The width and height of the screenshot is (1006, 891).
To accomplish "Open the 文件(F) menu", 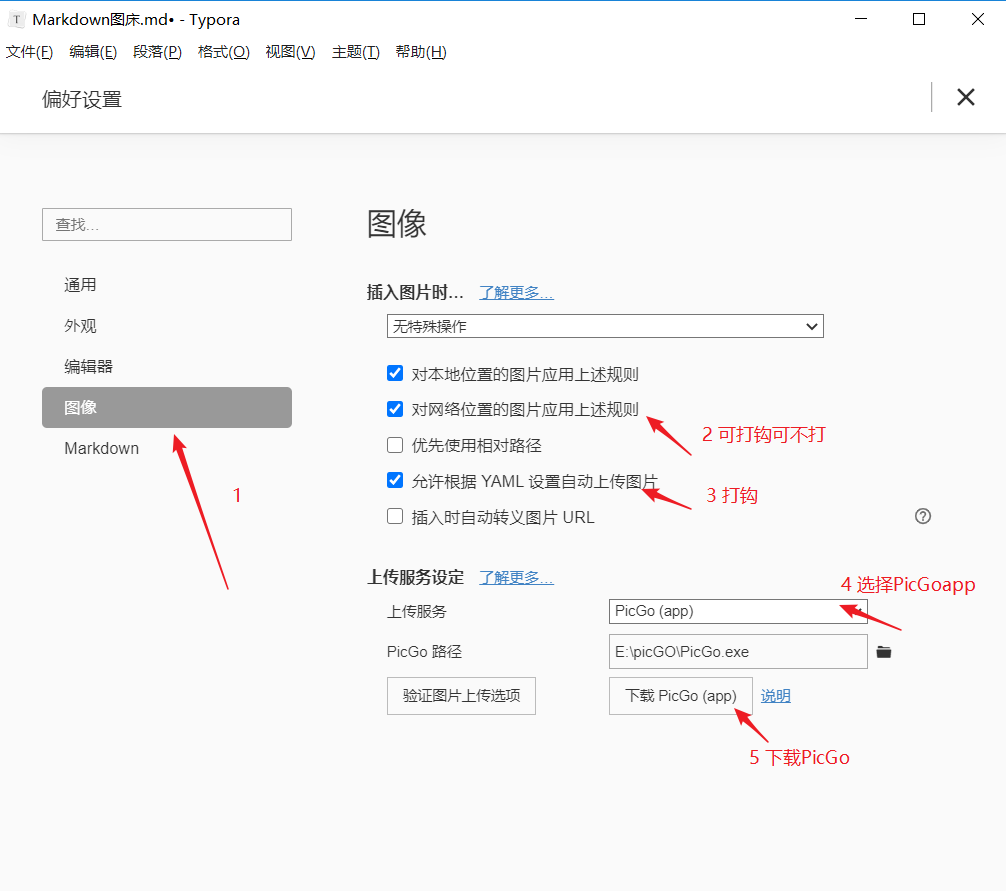I will click(x=30, y=52).
